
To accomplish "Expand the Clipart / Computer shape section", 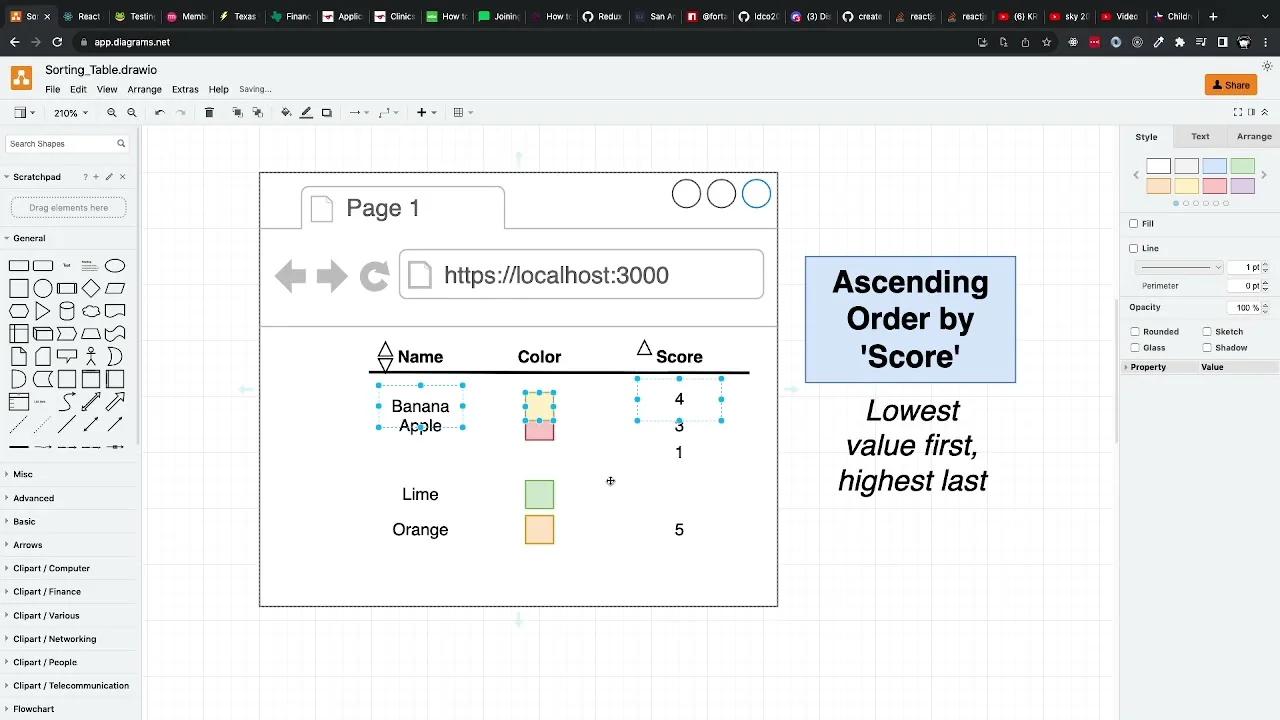I will click(x=51, y=568).
